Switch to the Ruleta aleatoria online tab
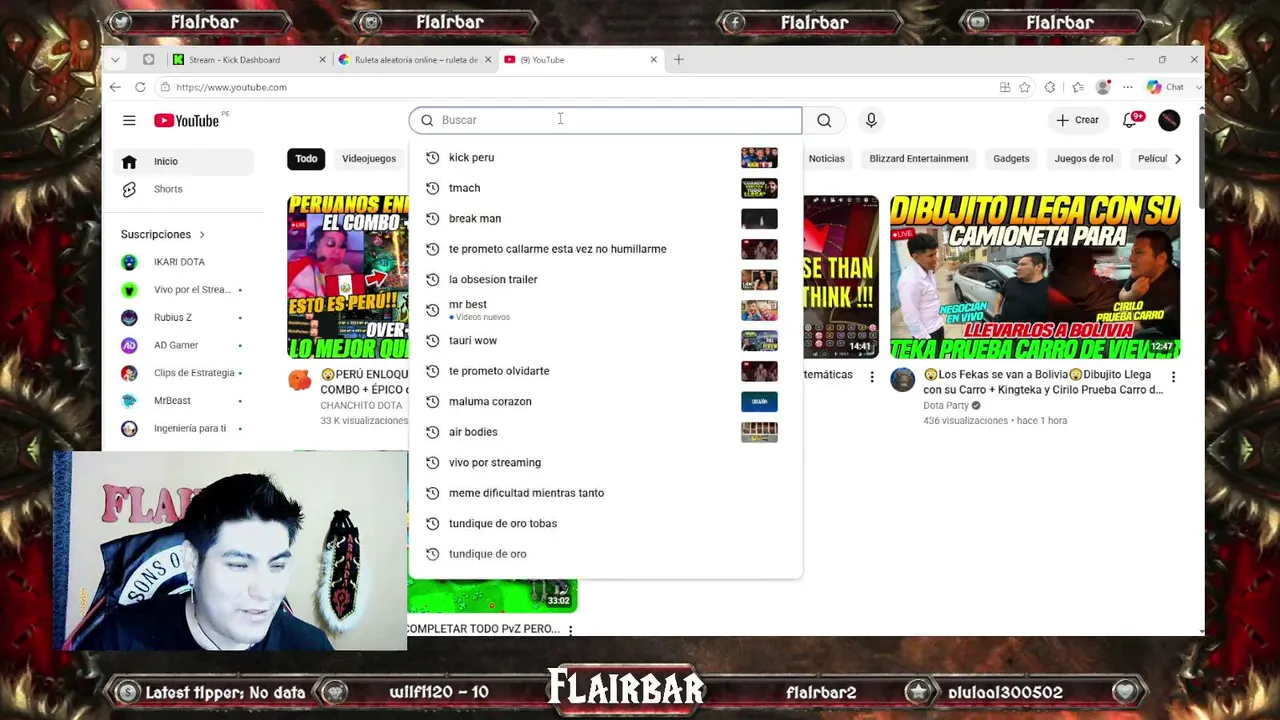Image resolution: width=1280 pixels, height=720 pixels. tap(414, 60)
